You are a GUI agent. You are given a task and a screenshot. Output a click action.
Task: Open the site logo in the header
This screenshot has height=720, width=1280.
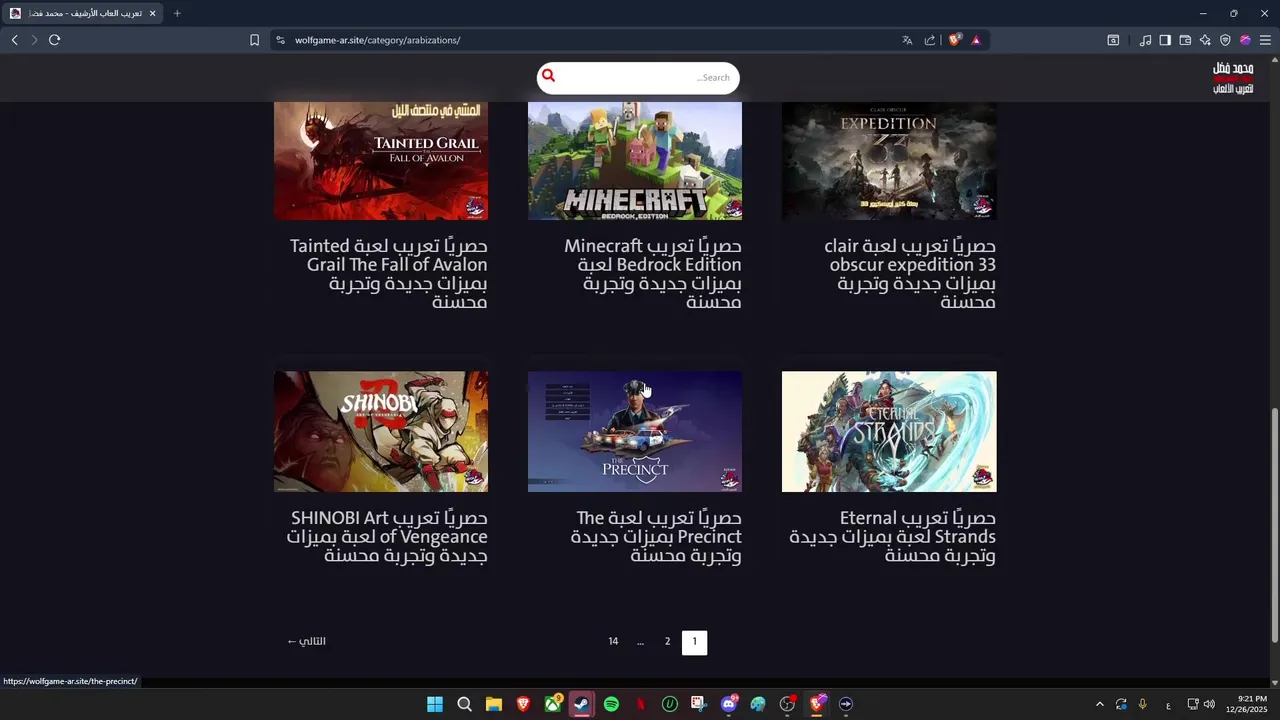(x=1233, y=78)
